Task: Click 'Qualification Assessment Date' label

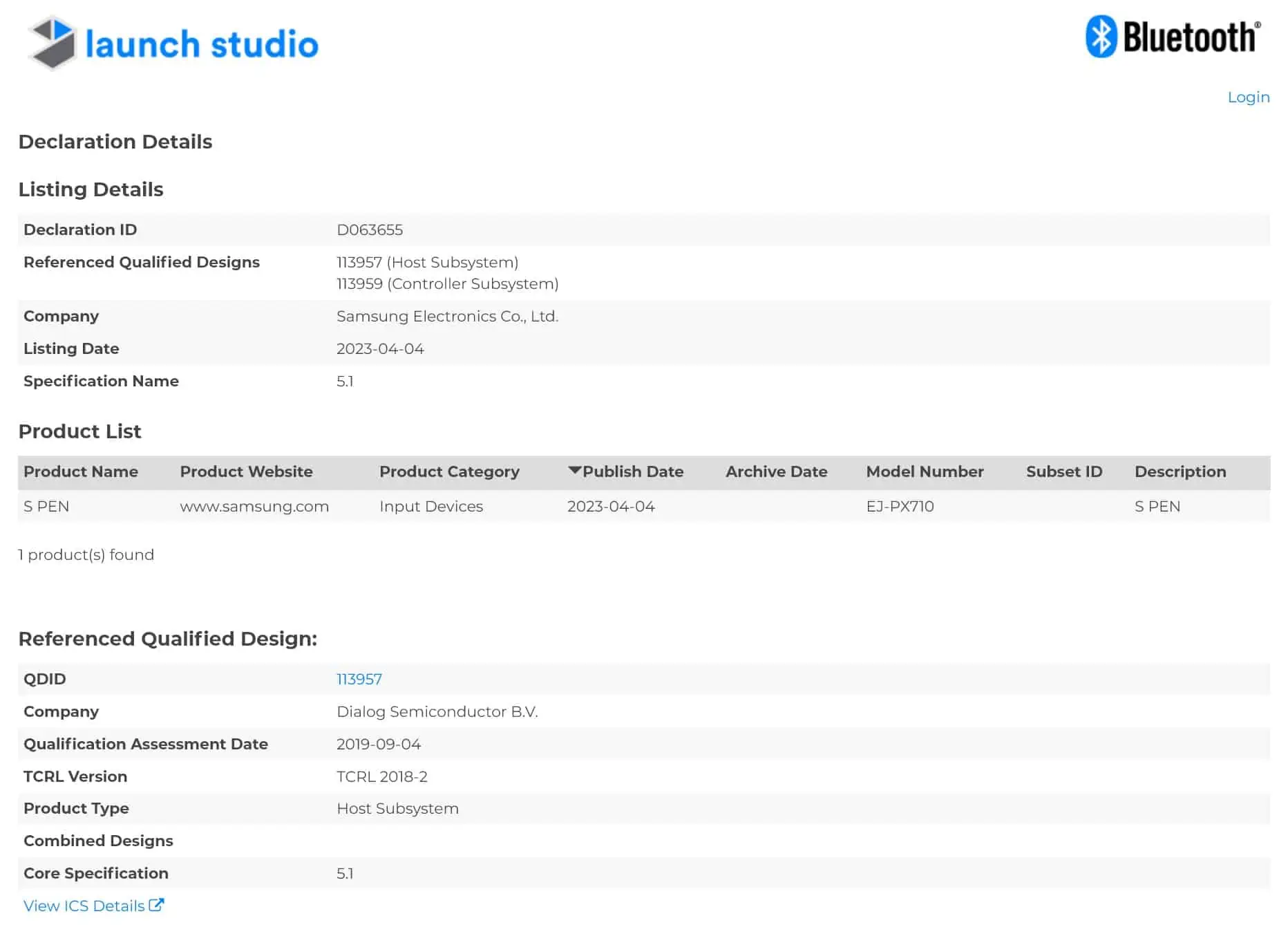Action: (146, 744)
